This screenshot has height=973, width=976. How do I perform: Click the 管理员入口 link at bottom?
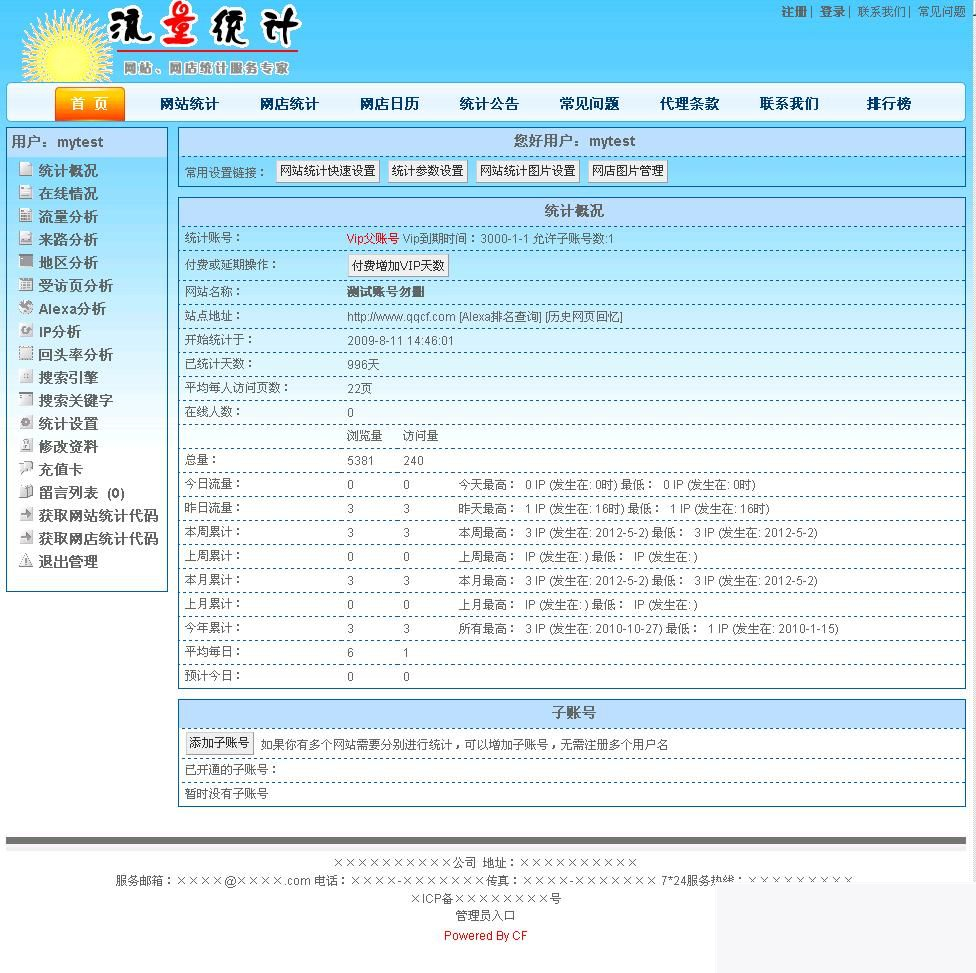click(485, 915)
